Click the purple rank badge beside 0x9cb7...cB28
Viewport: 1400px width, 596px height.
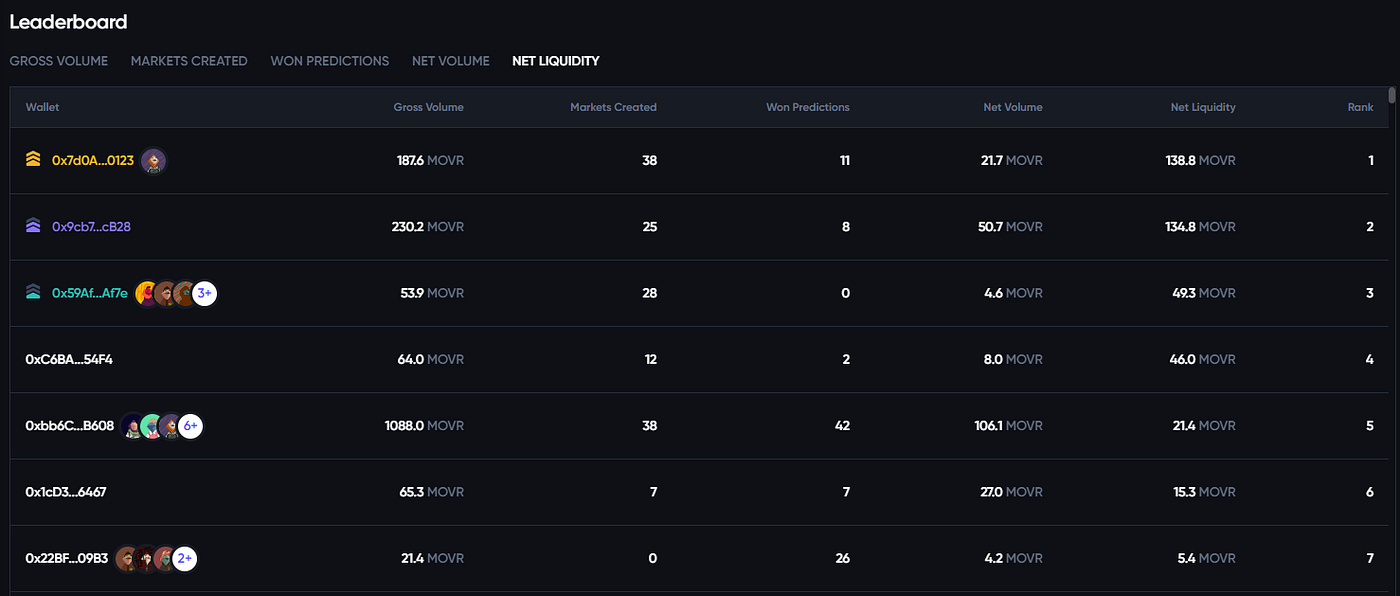(x=33, y=227)
